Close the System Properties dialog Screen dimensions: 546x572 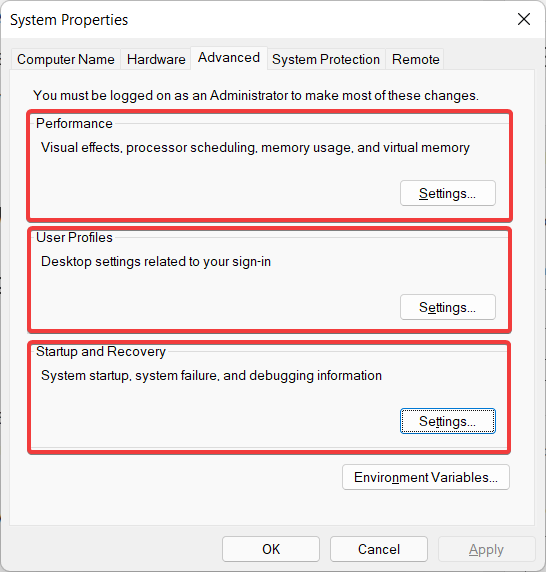click(524, 19)
